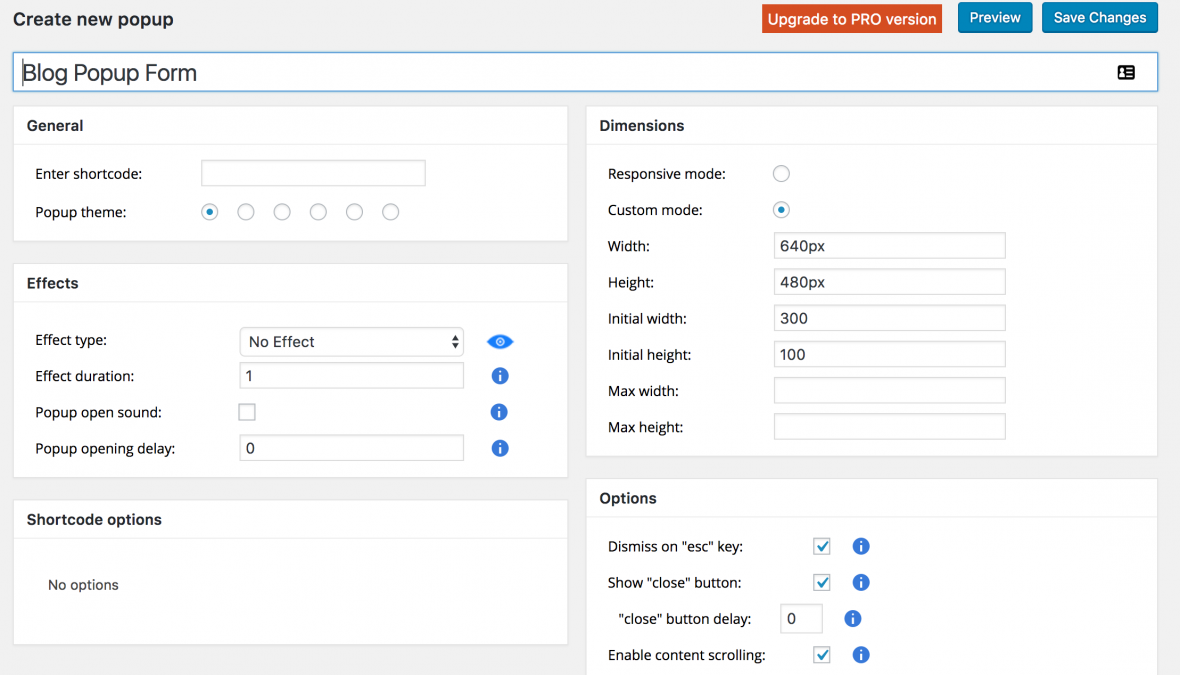Screen dimensions: 1180x675
Task: Show info for Enable content scrolling
Action: (x=861, y=655)
